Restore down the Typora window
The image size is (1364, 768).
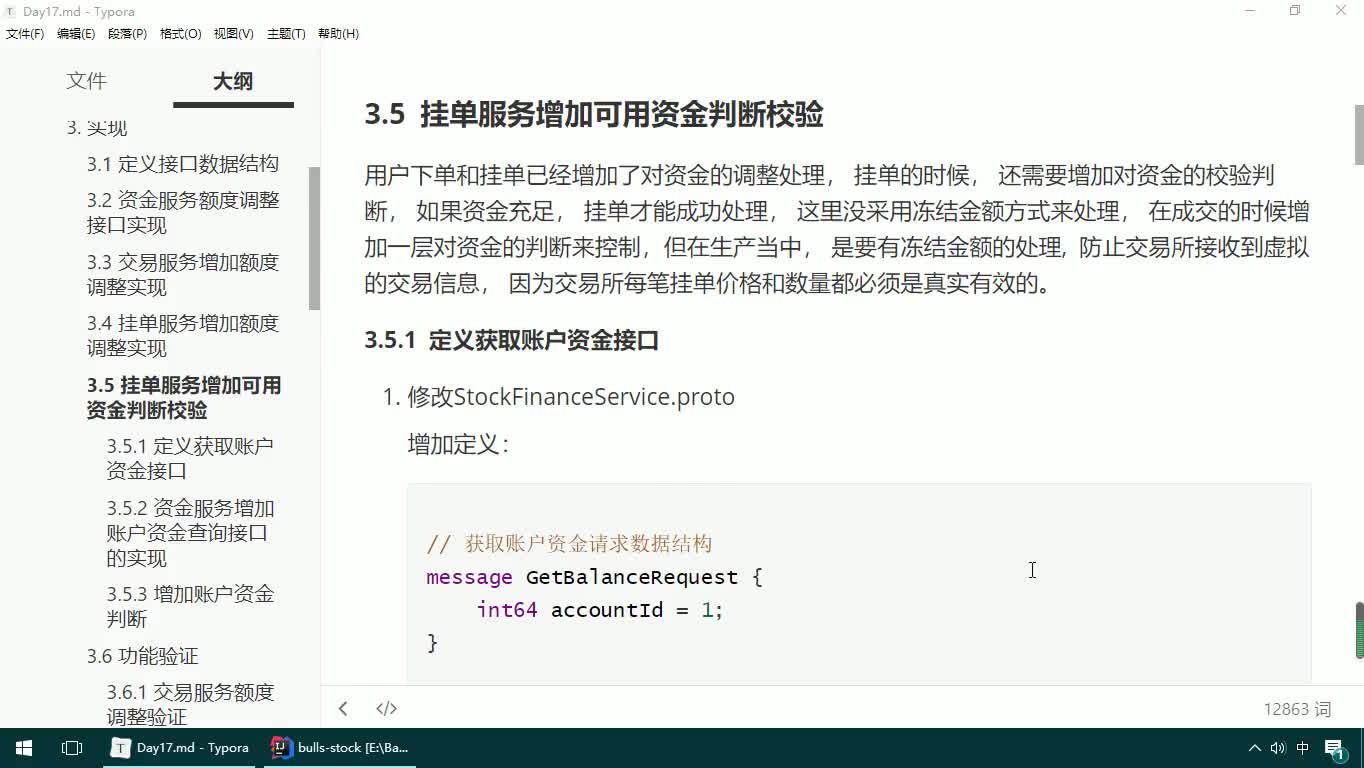[1295, 11]
